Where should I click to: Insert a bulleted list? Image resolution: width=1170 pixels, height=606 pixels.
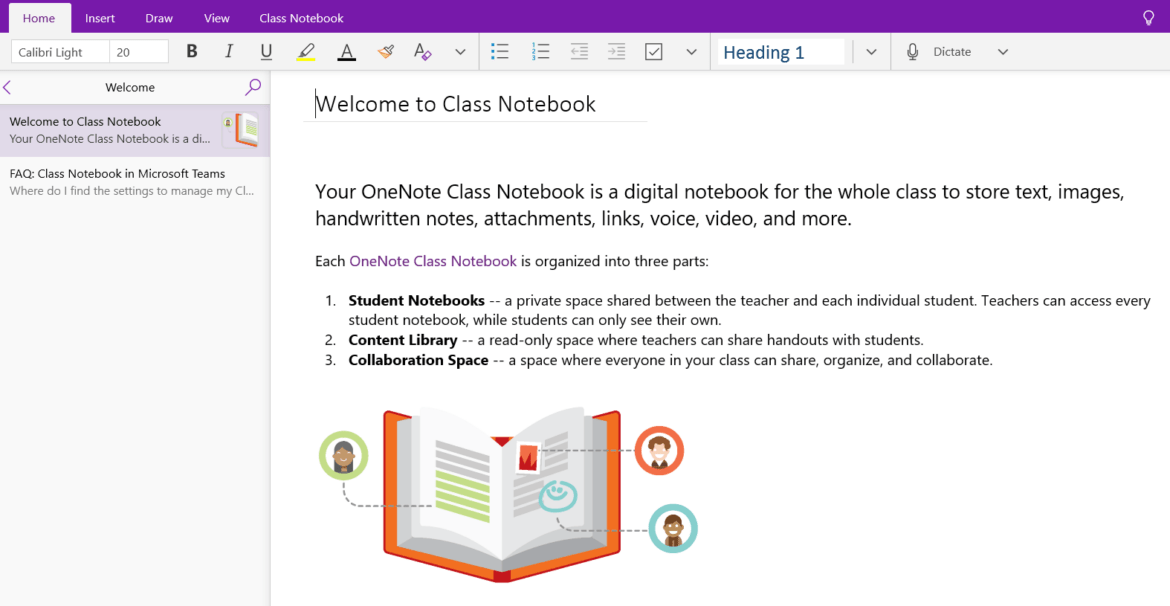[499, 51]
